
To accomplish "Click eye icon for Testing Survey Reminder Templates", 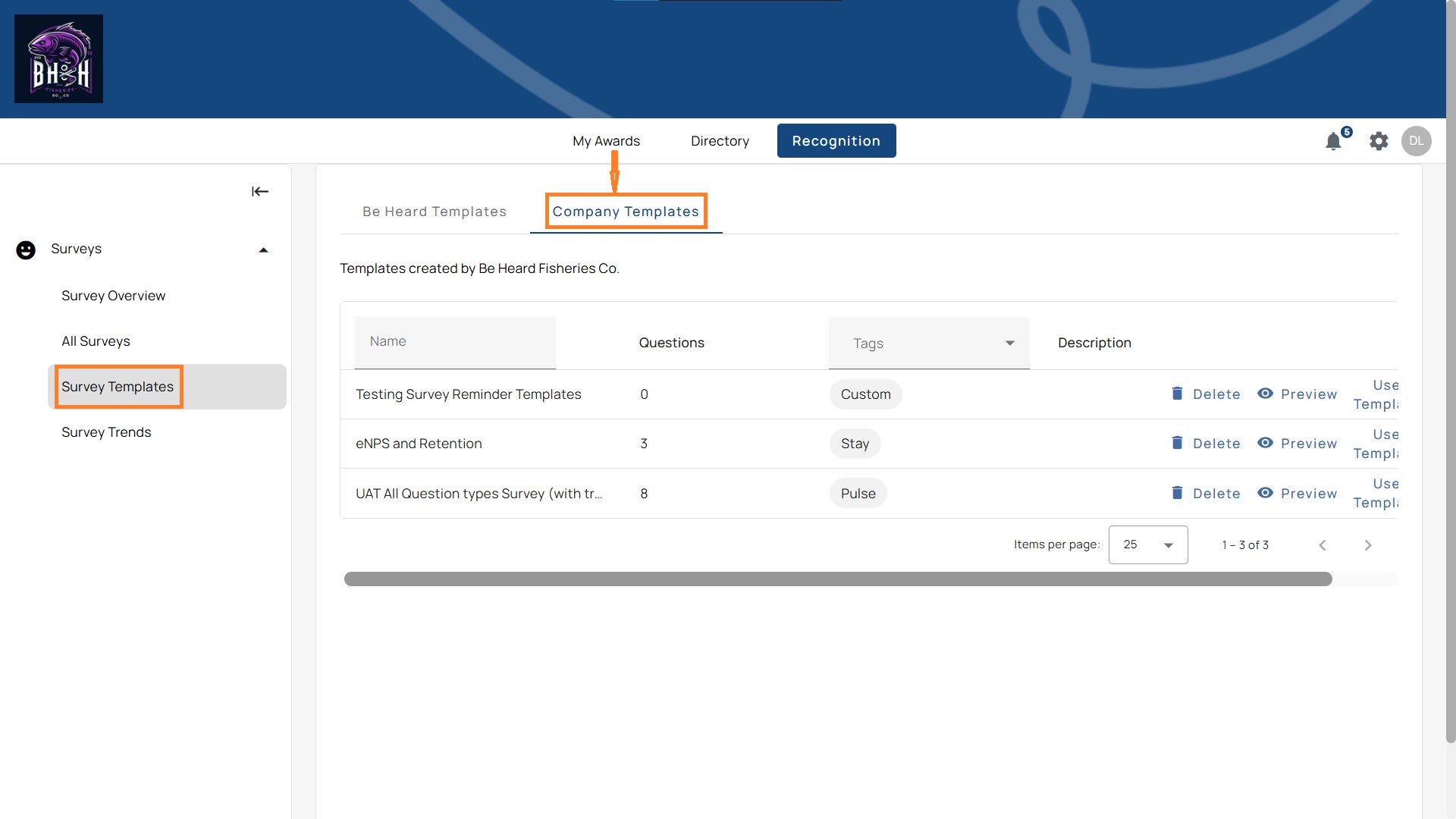I will click(x=1265, y=394).
